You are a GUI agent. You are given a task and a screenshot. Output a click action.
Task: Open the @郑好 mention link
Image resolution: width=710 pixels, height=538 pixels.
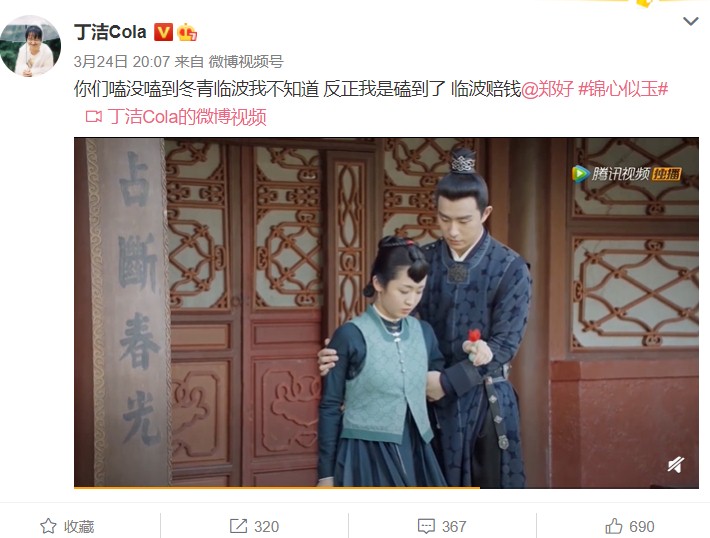(547, 89)
